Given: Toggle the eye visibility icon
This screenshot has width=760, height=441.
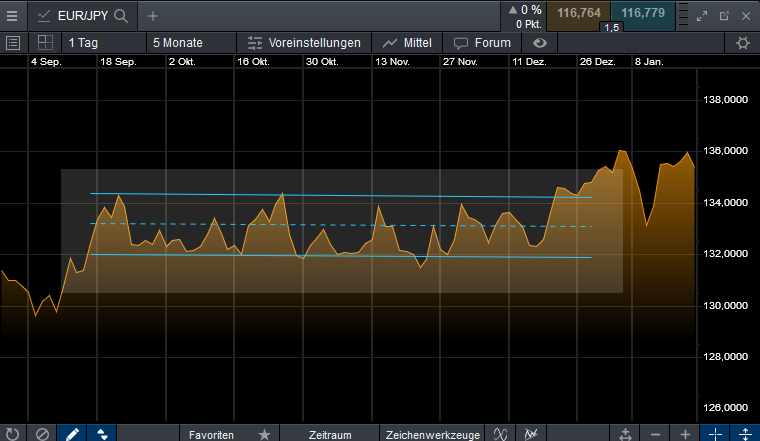Looking at the screenshot, I should (540, 43).
